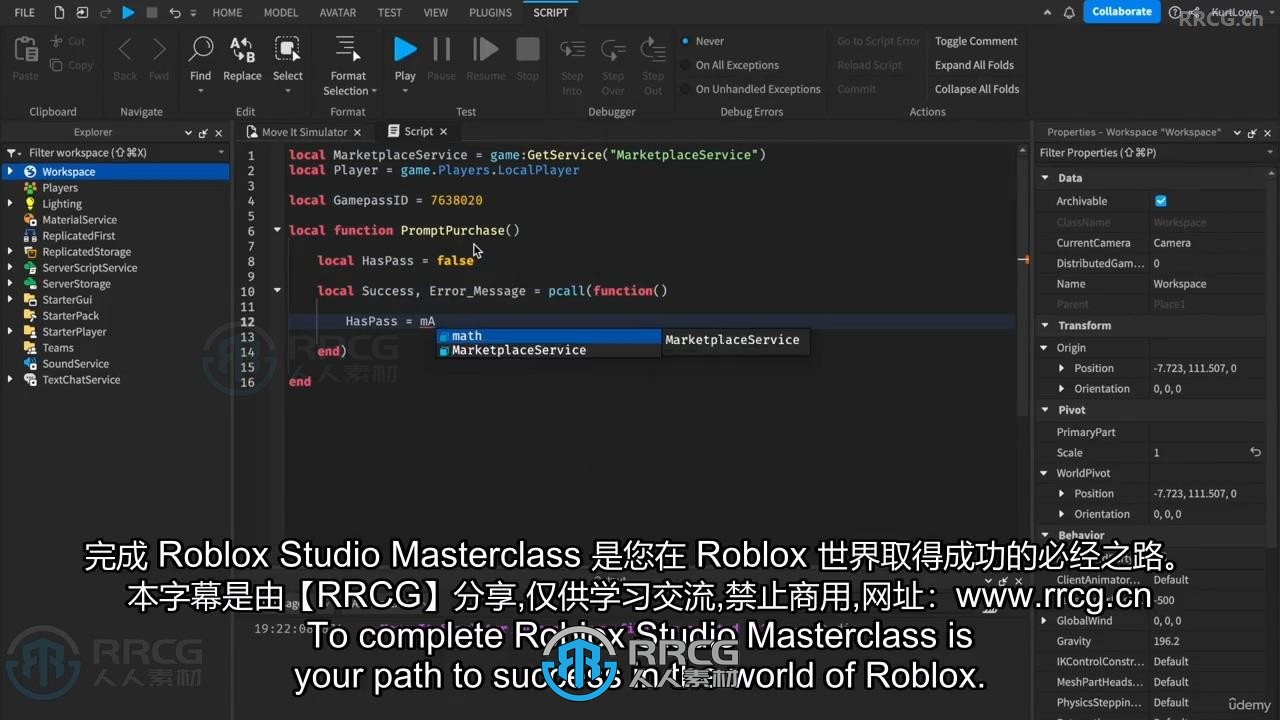Click the open place icon in the quick access bar
Screen dimensions: 1280x720
(82, 12)
